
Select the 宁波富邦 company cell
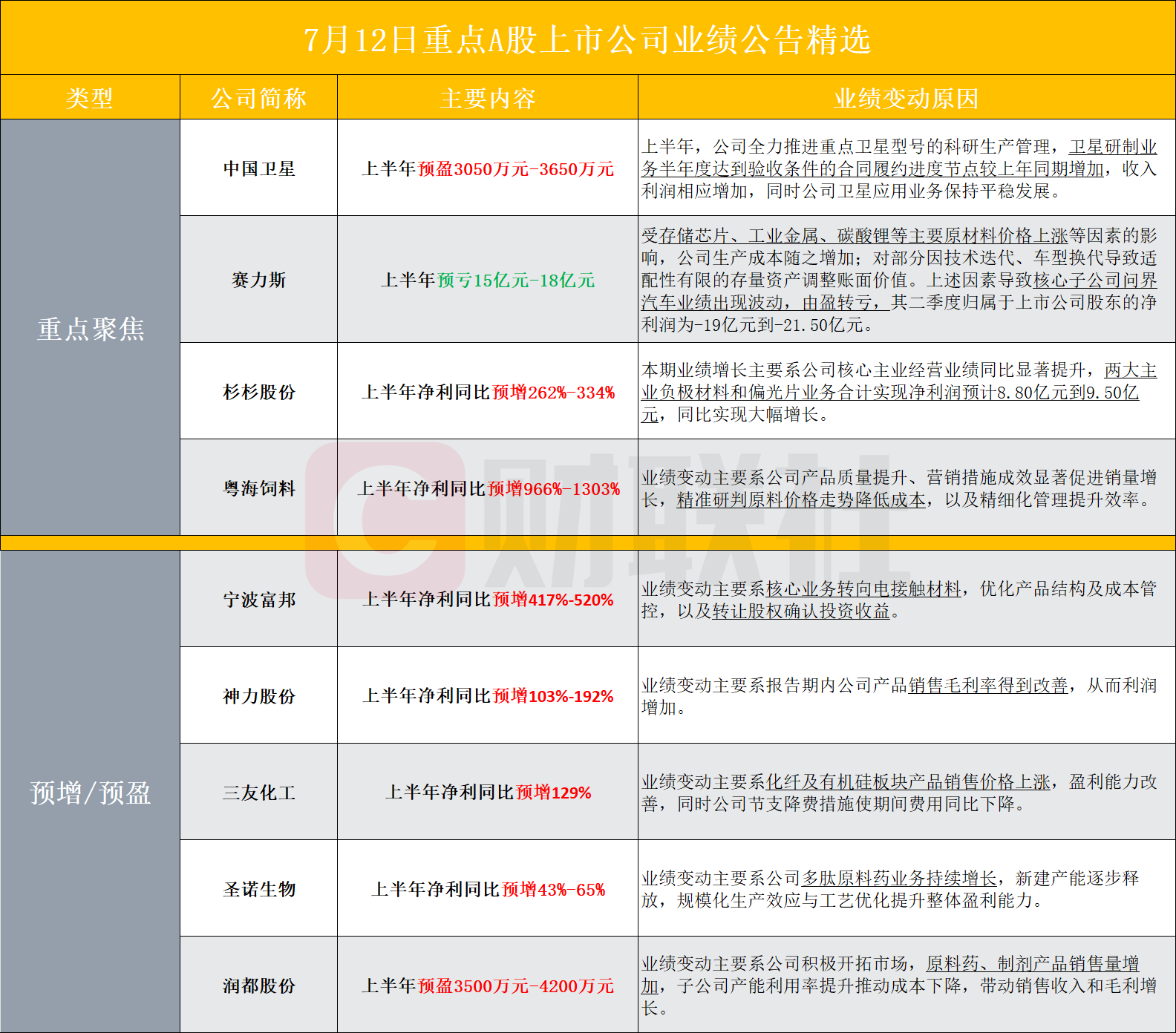point(259,599)
